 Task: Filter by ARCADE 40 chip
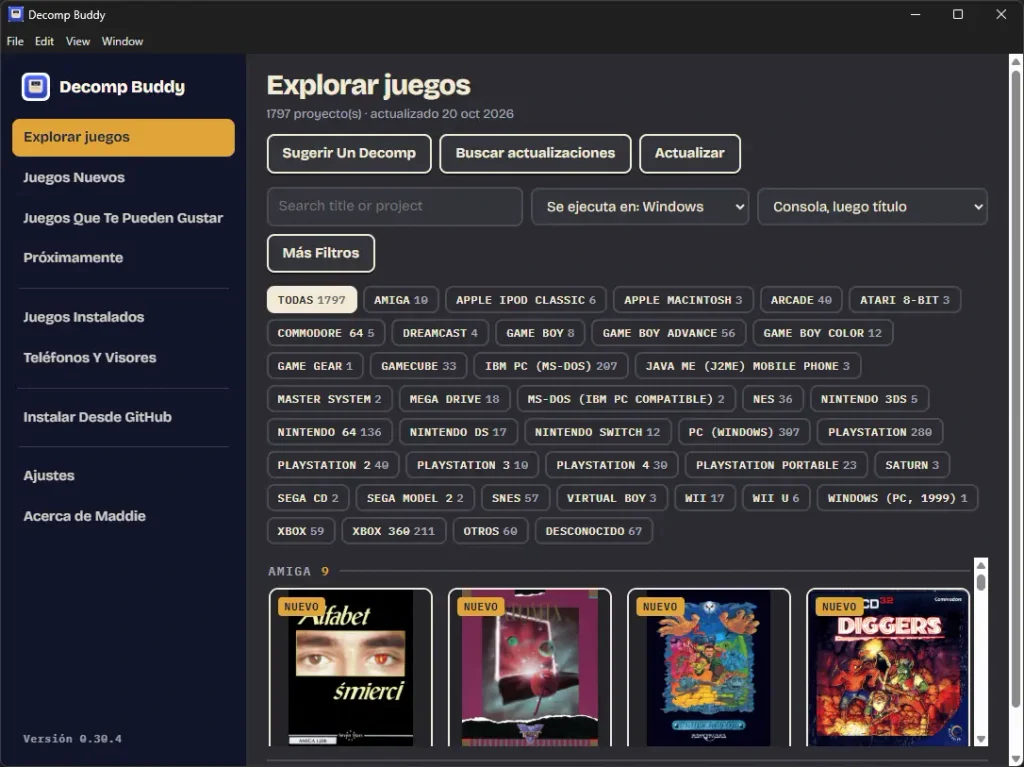coord(801,300)
